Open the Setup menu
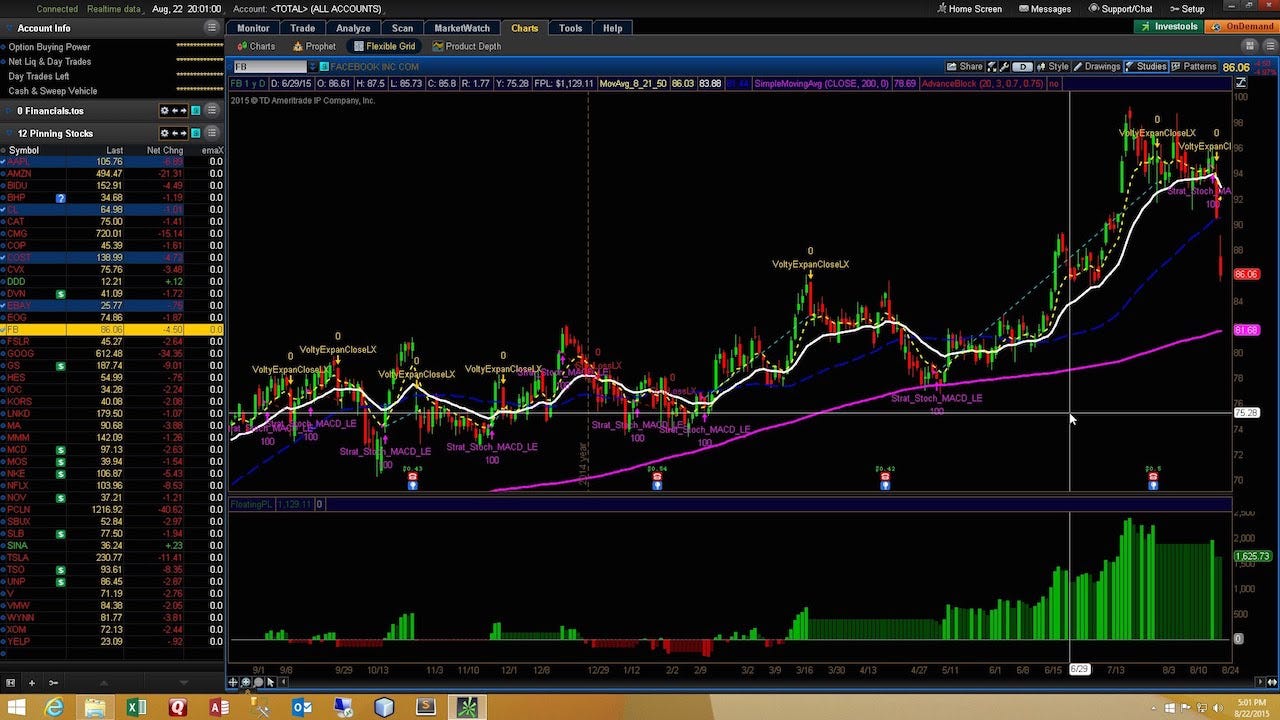1280x720 pixels. (x=1186, y=9)
